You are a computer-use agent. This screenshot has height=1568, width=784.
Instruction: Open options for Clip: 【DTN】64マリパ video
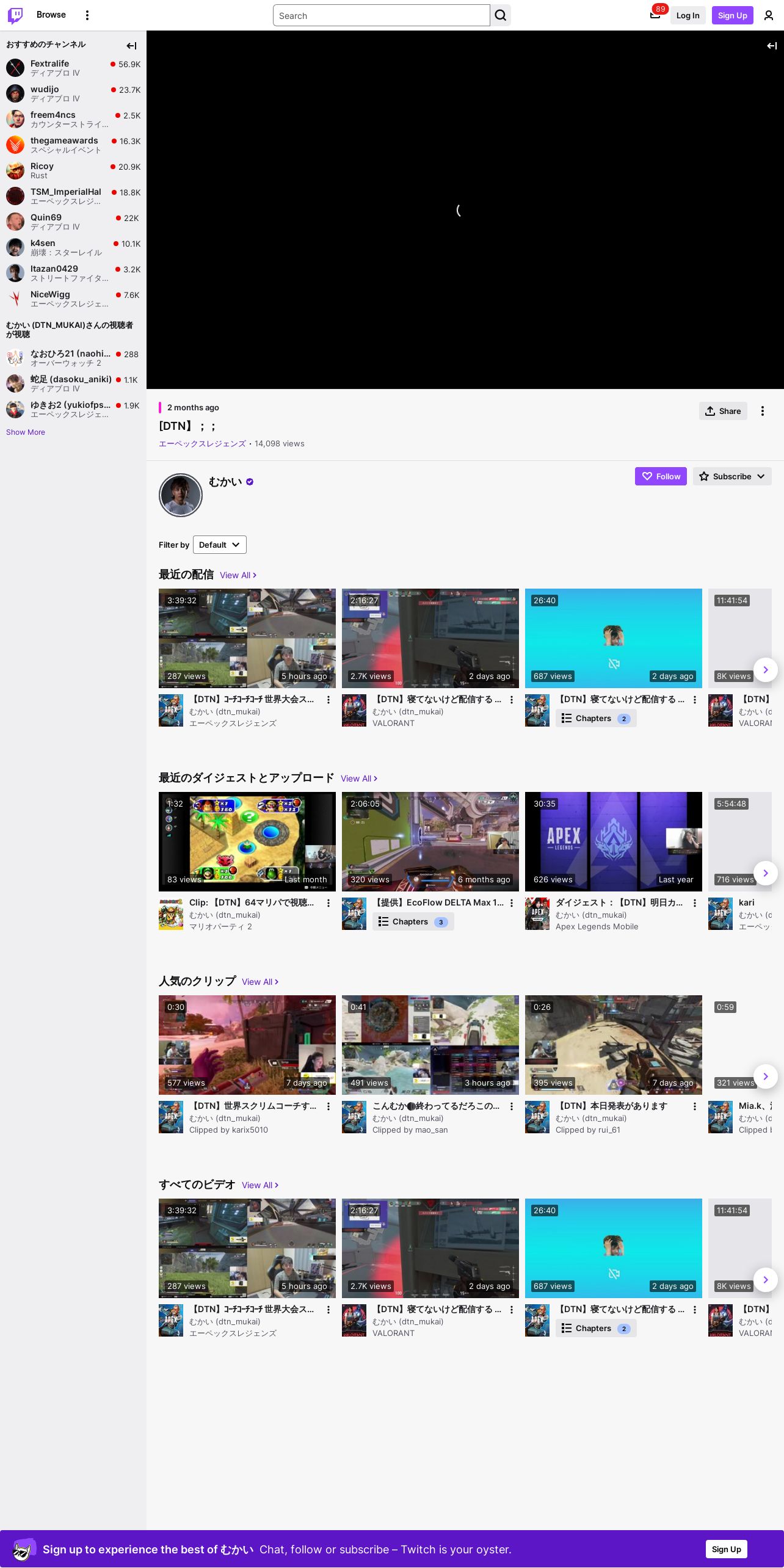click(x=328, y=903)
